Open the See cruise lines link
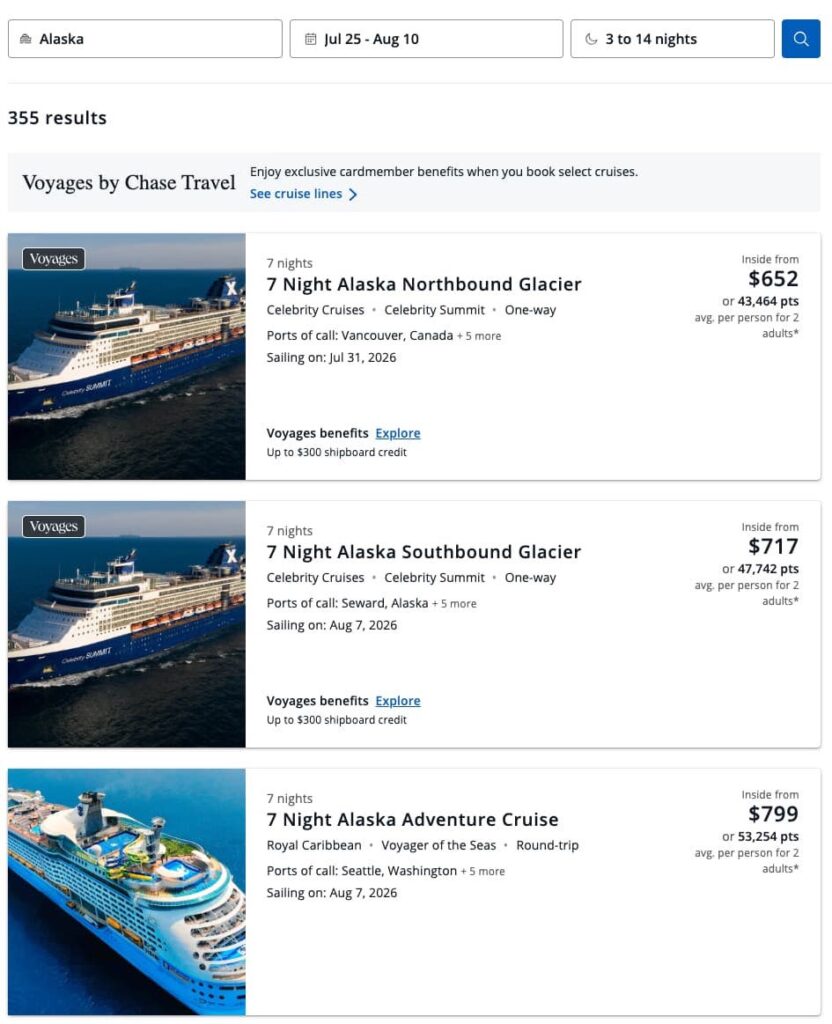 point(296,194)
